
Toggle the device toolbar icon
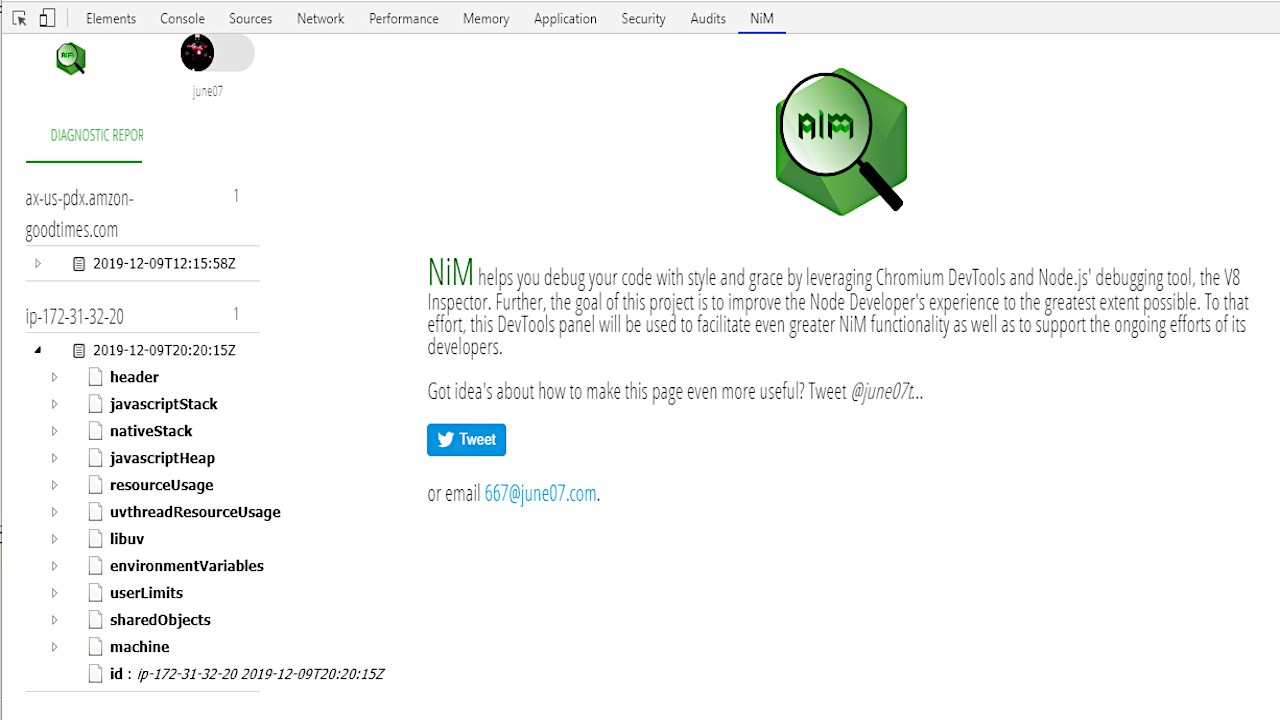click(47, 18)
